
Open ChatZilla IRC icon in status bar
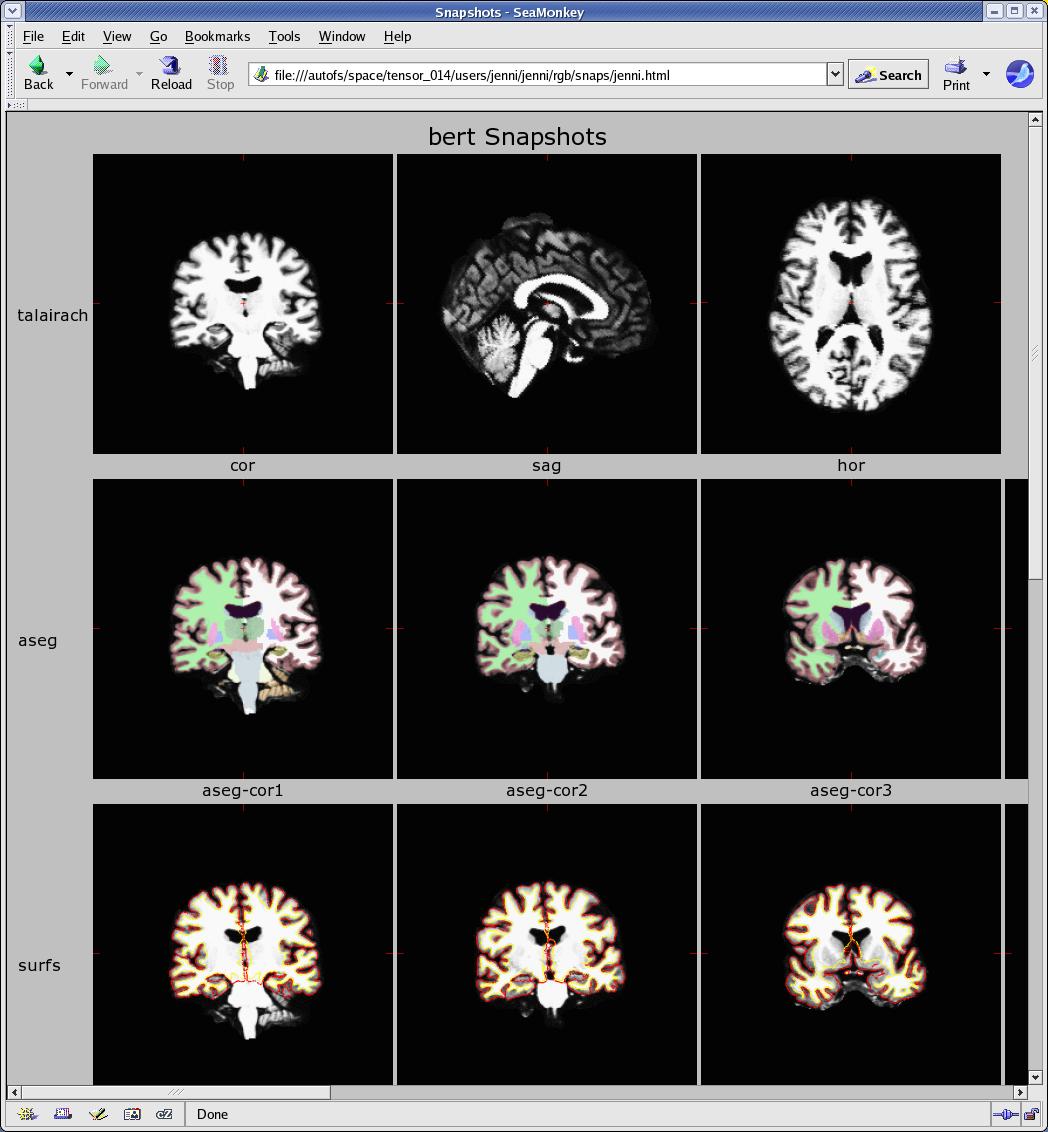pos(165,1114)
